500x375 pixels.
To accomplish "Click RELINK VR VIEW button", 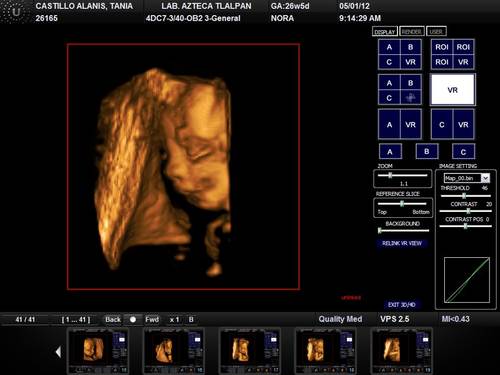I will [402, 243].
